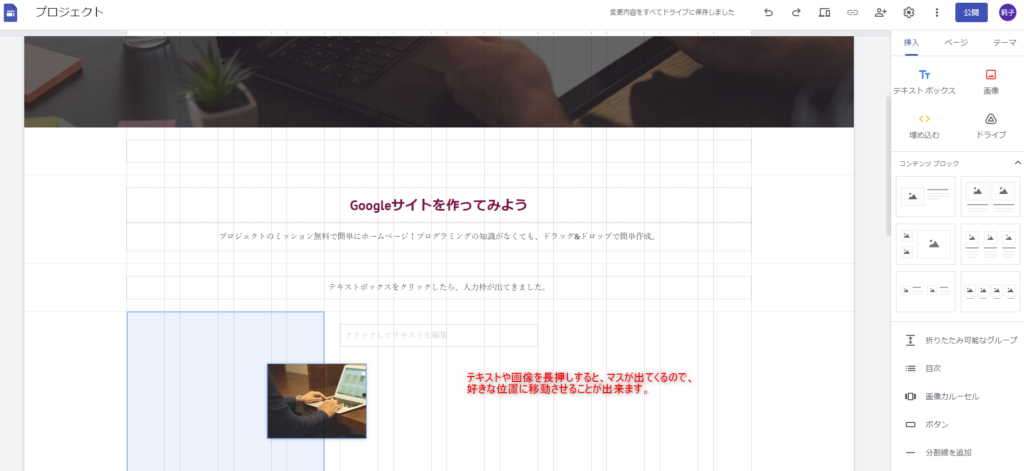Click the undo arrow icon
The width and height of the screenshot is (1024, 471).
point(768,13)
